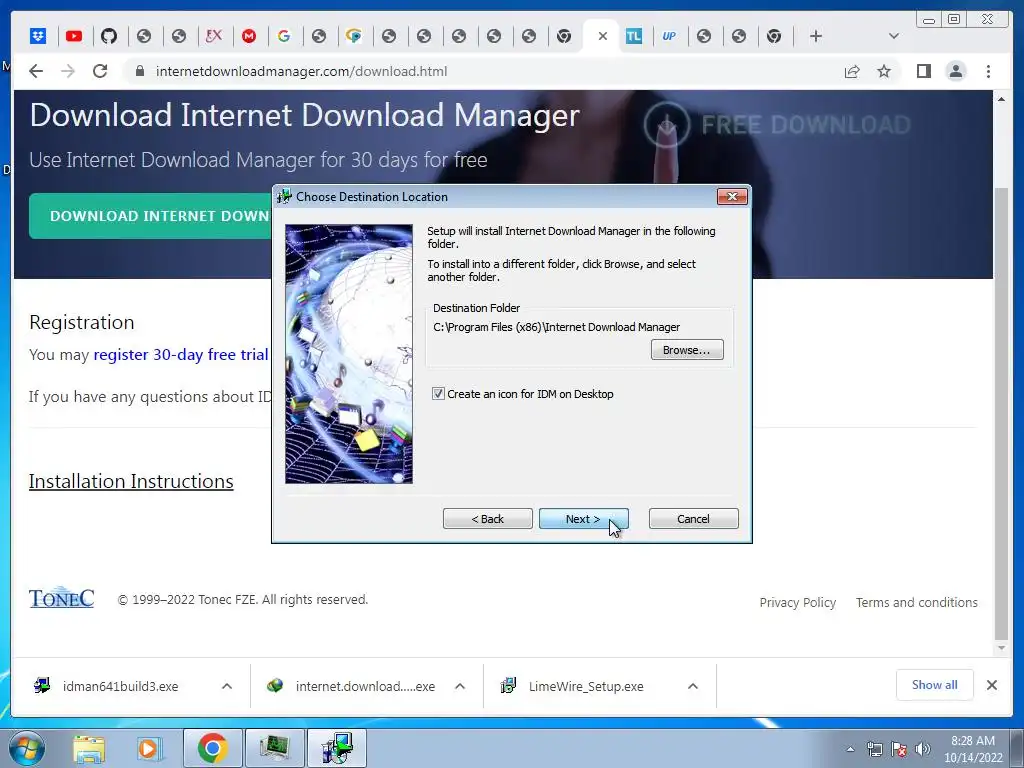Viewport: 1024px width, 768px height.
Task: Show all downloads
Action: tap(935, 685)
